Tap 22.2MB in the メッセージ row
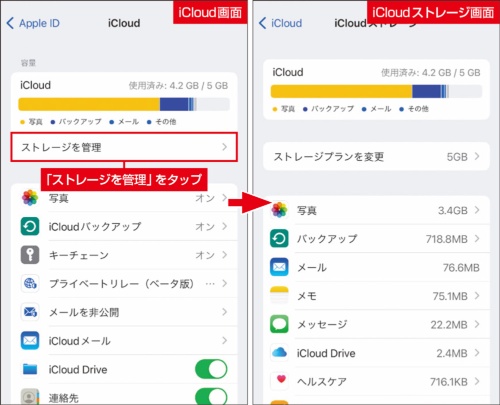Image resolution: width=500 pixels, height=405 pixels. (x=449, y=324)
